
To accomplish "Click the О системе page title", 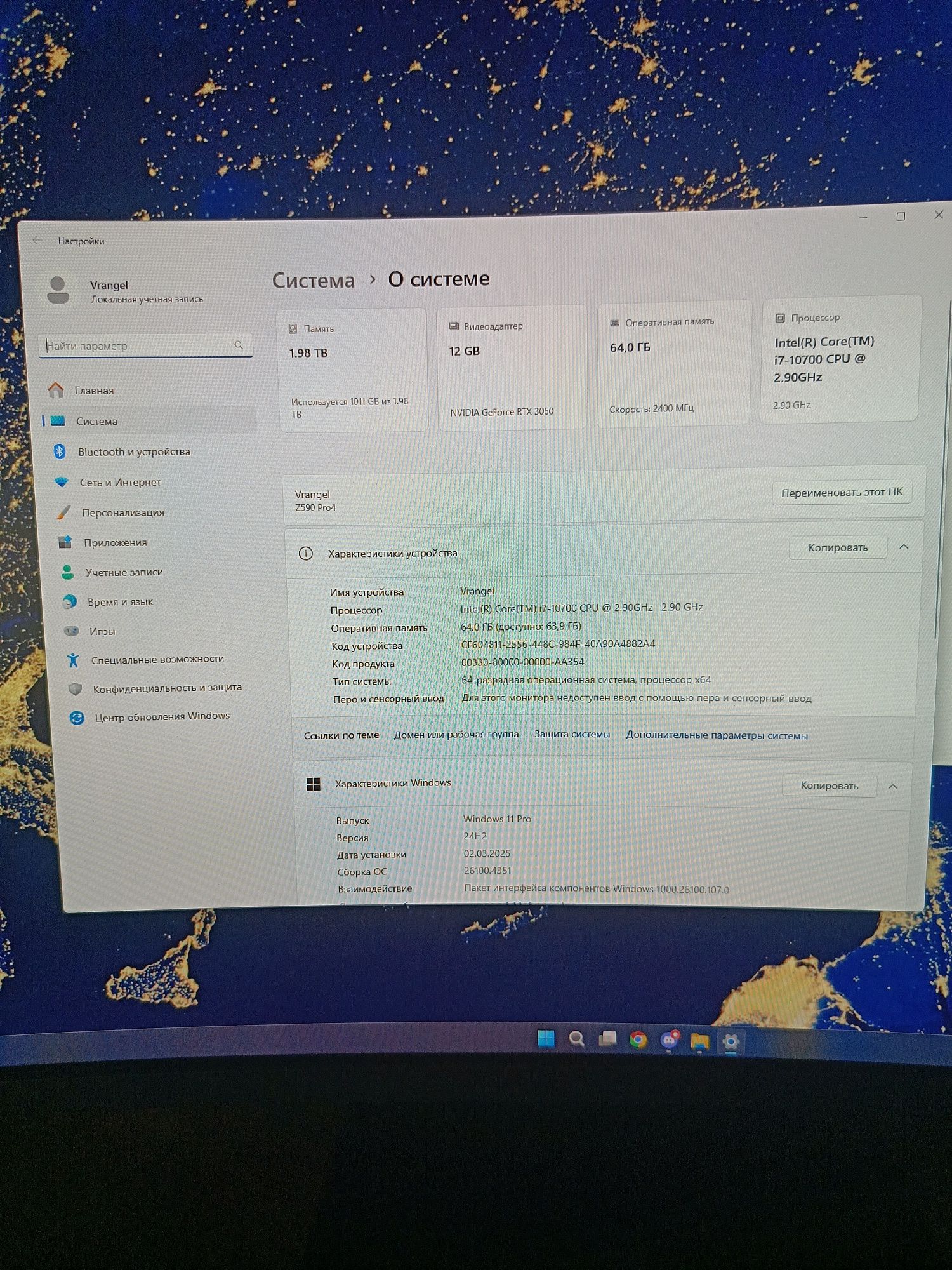I will pos(439,279).
